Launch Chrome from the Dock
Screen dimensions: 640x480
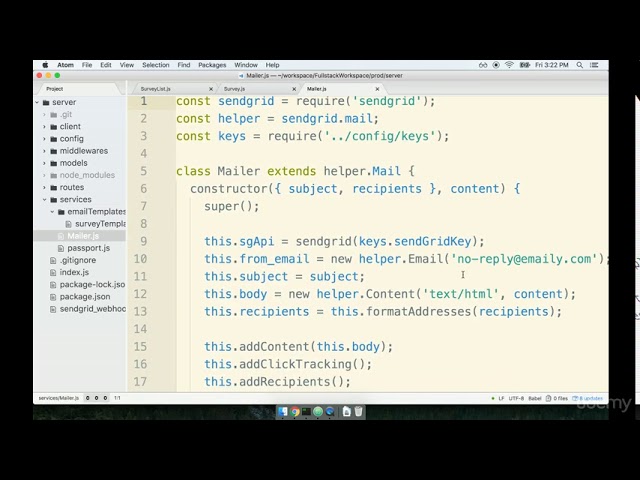tap(294, 411)
